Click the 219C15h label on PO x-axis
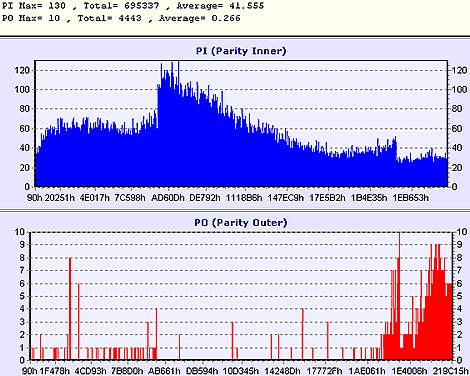This screenshot has height=376, width=470. click(450, 371)
